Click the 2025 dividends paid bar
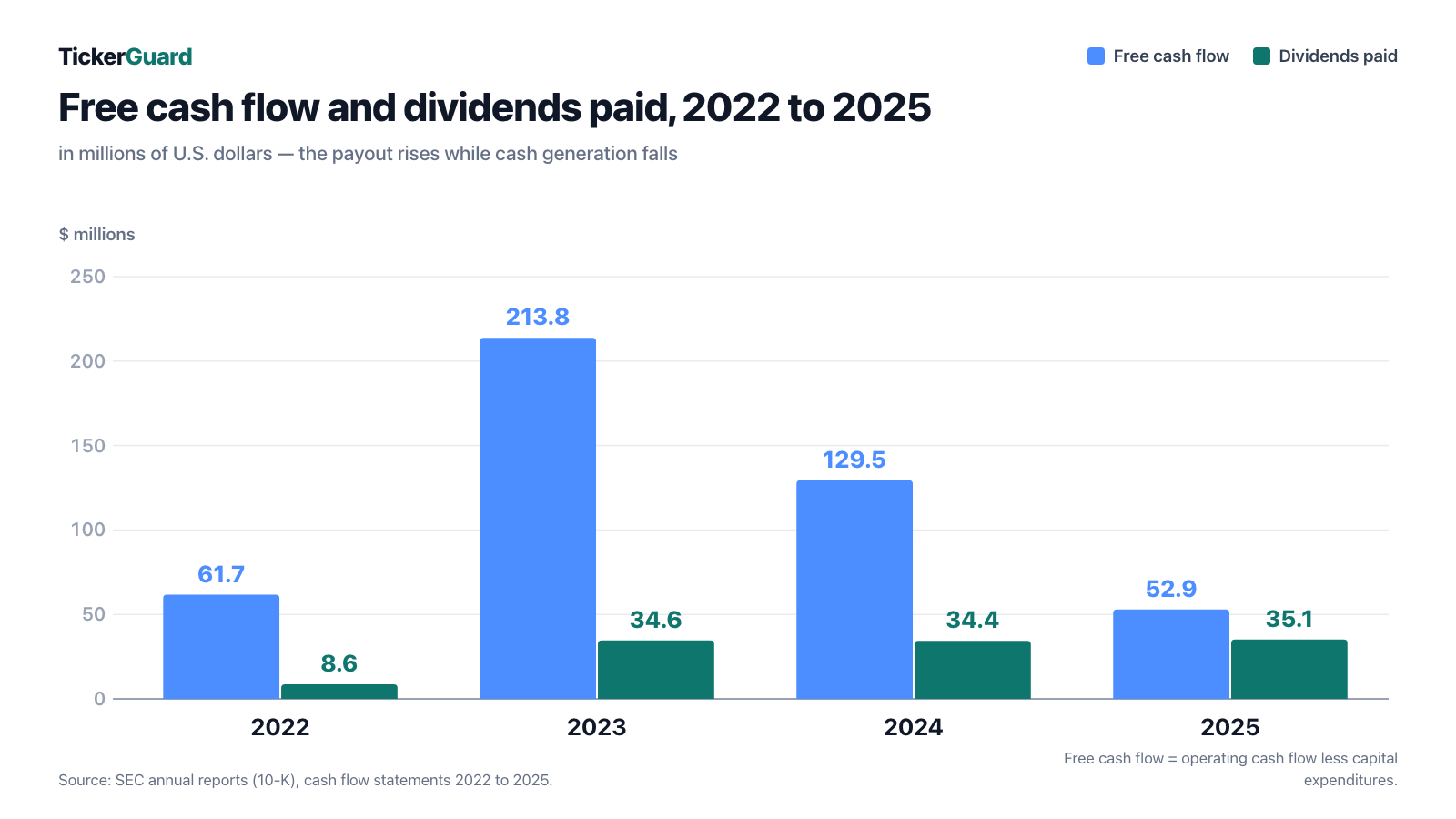This screenshot has width=1456, height=819. click(1289, 669)
